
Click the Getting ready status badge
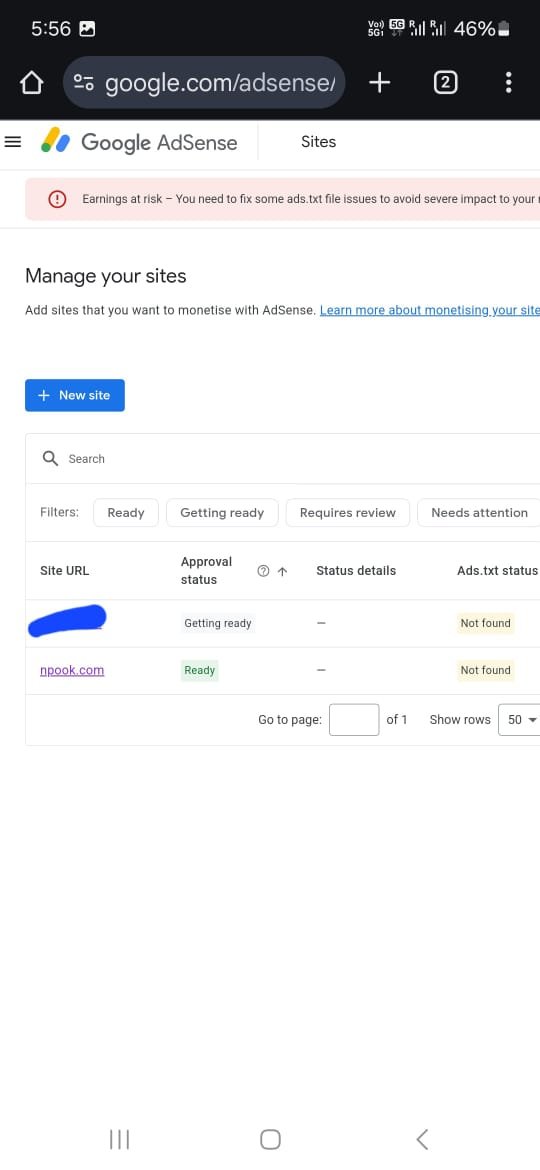[218, 623]
